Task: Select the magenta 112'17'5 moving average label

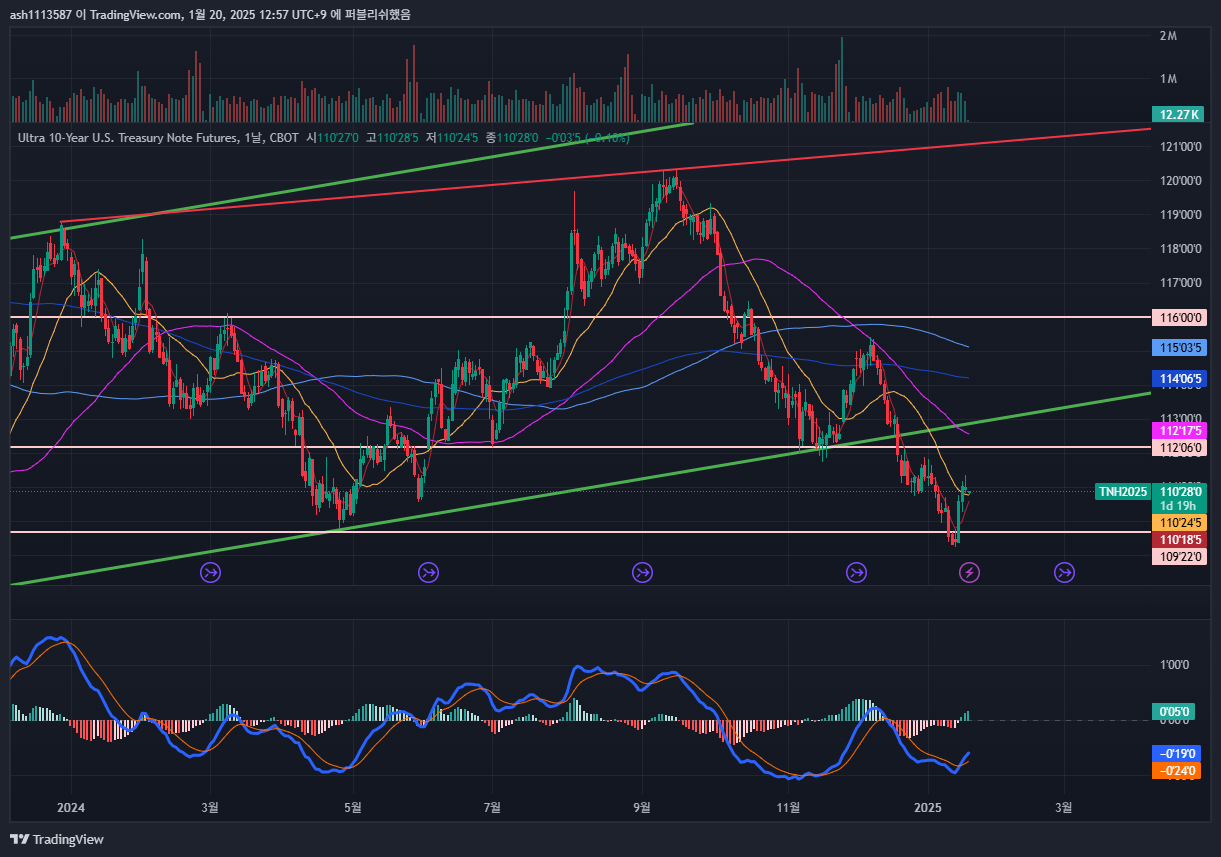Action: point(1180,430)
